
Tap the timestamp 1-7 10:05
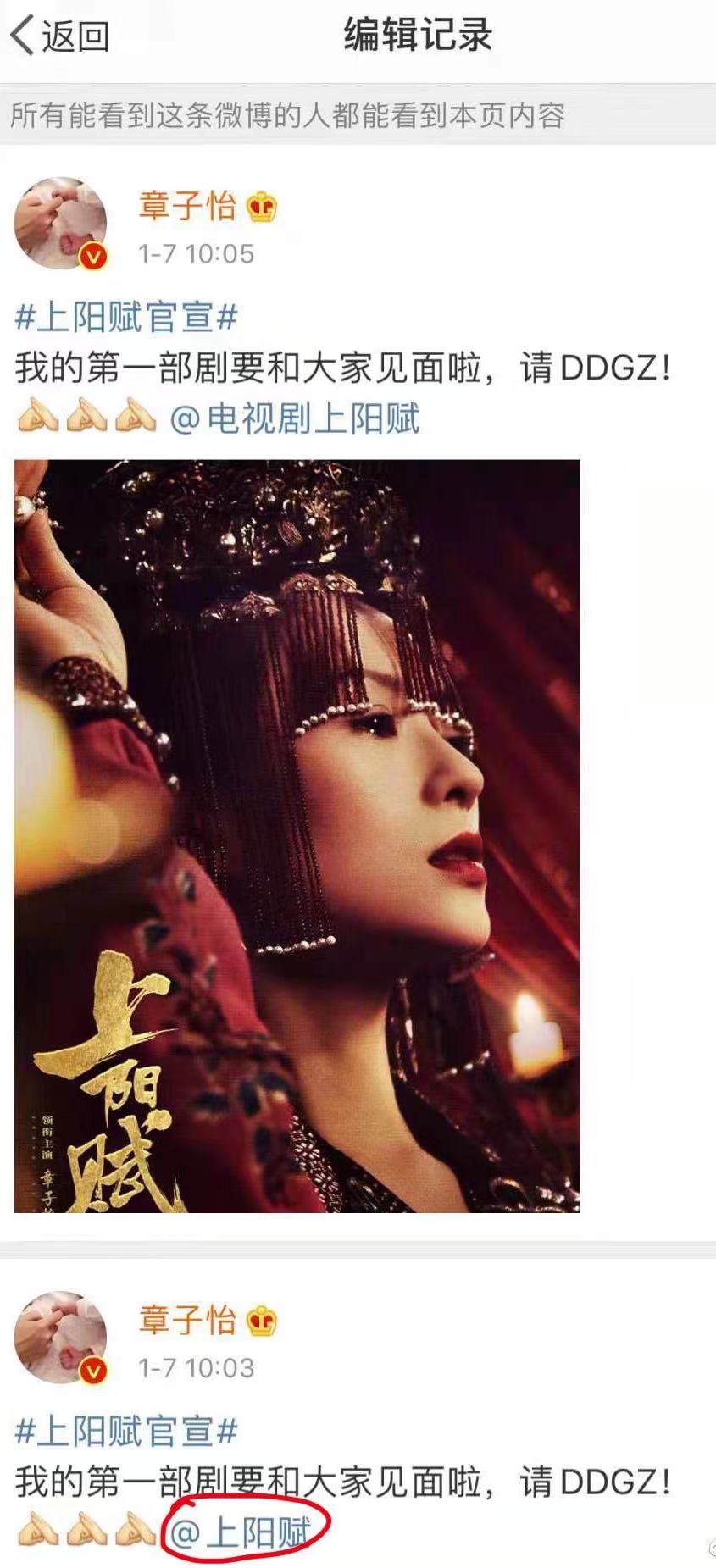click(196, 253)
